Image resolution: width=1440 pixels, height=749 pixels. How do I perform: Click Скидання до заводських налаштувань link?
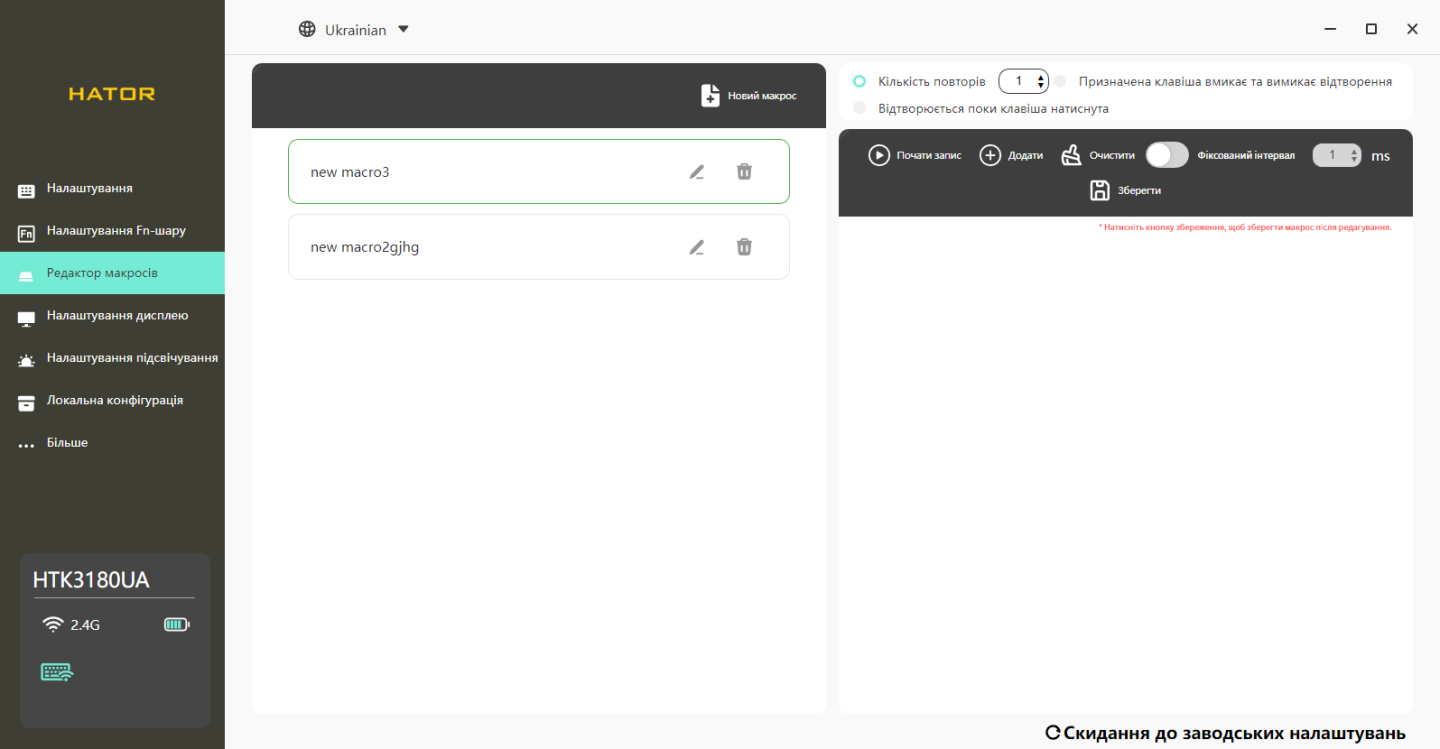(1234, 733)
